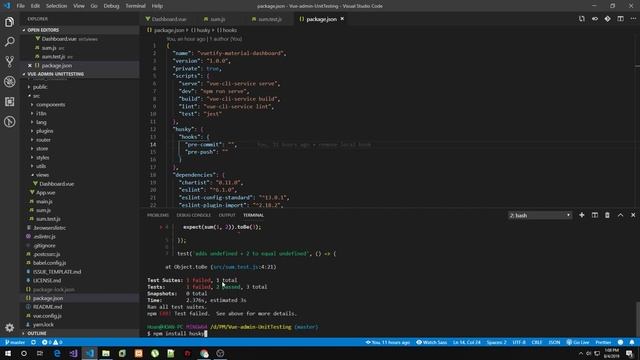Open the Explorer view in activity bar
The height and width of the screenshot is (360, 640).
[9, 22]
